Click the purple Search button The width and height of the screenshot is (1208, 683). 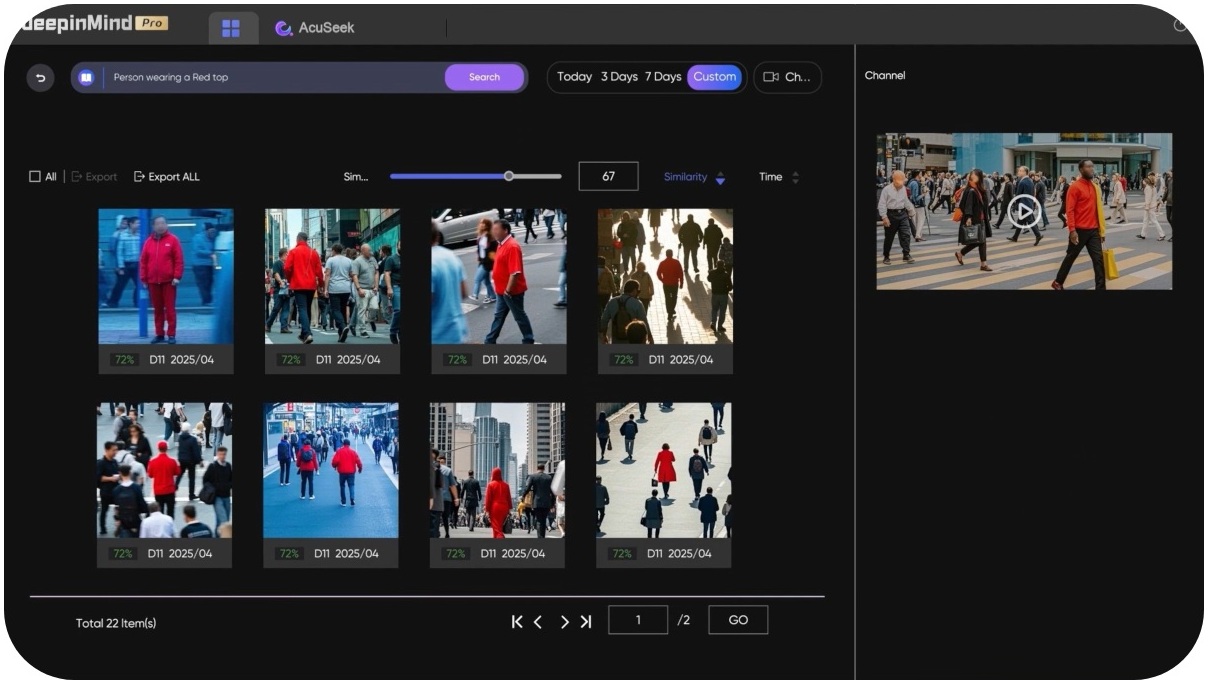[484, 77]
